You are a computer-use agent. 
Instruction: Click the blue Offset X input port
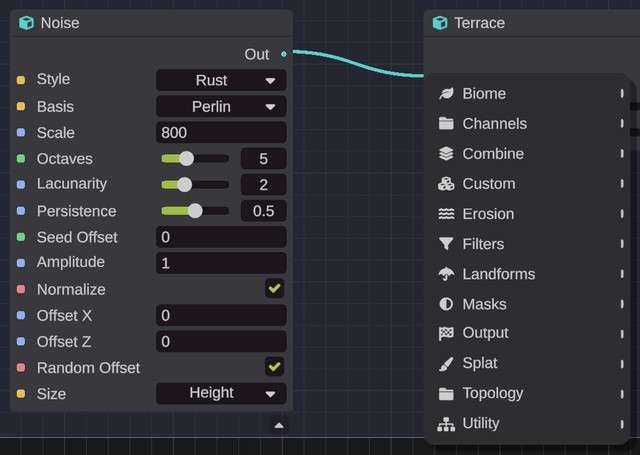(x=21, y=315)
